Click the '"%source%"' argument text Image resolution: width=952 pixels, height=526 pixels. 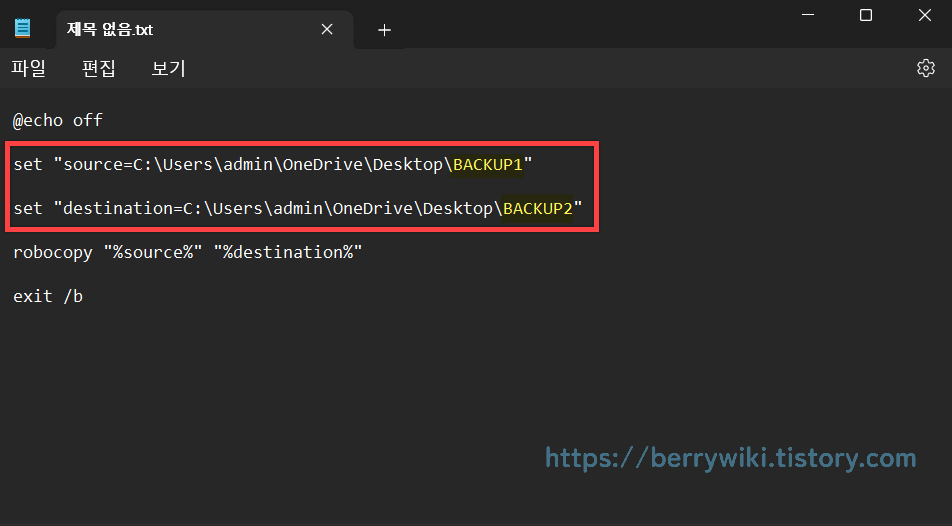click(153, 252)
